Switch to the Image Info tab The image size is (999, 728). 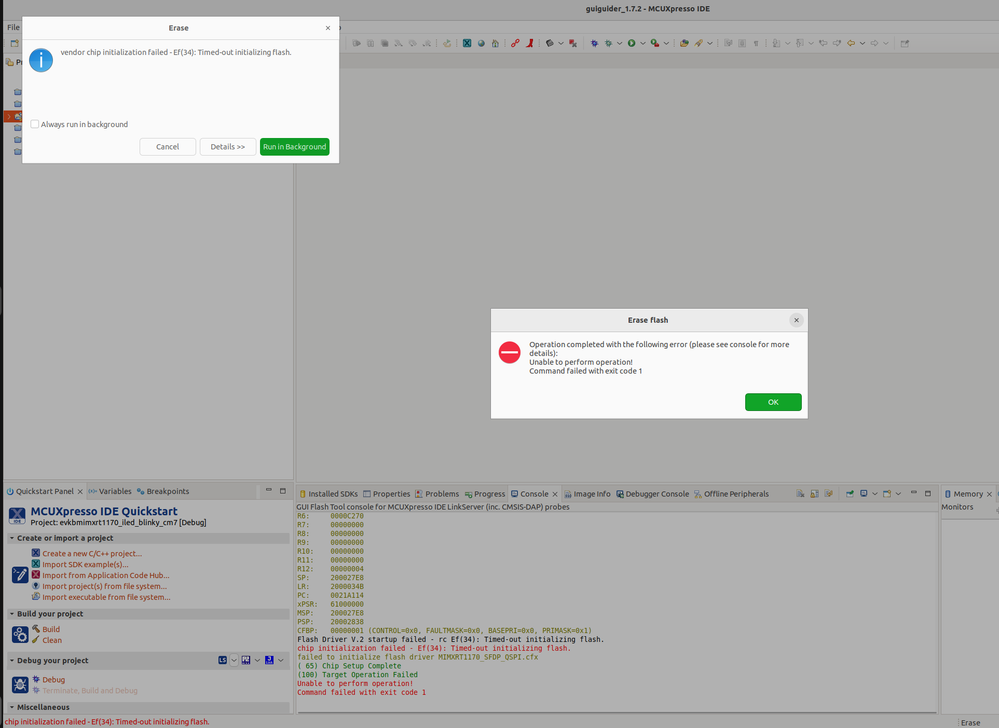(587, 494)
